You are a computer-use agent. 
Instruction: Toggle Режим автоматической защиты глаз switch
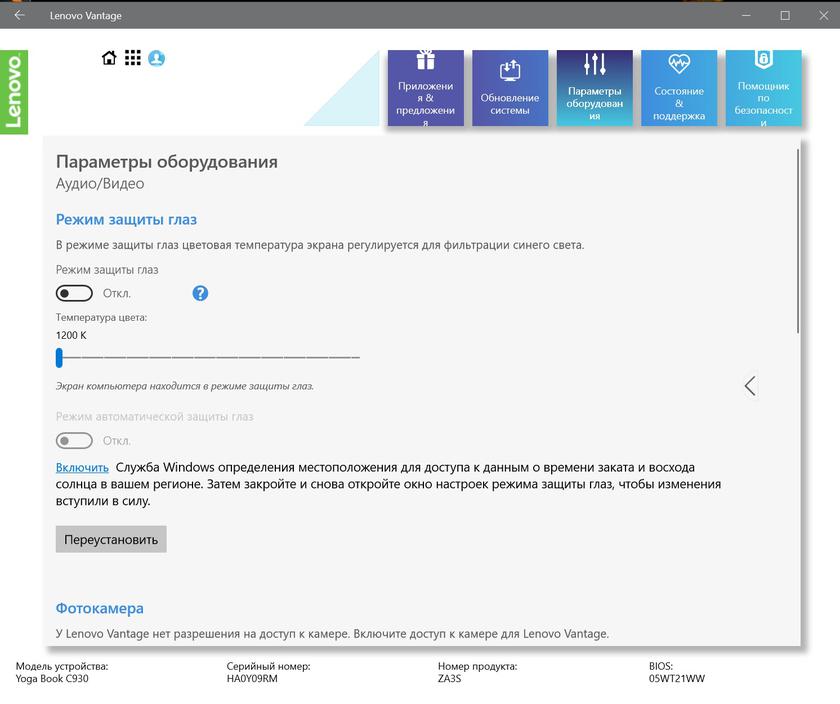pos(74,440)
